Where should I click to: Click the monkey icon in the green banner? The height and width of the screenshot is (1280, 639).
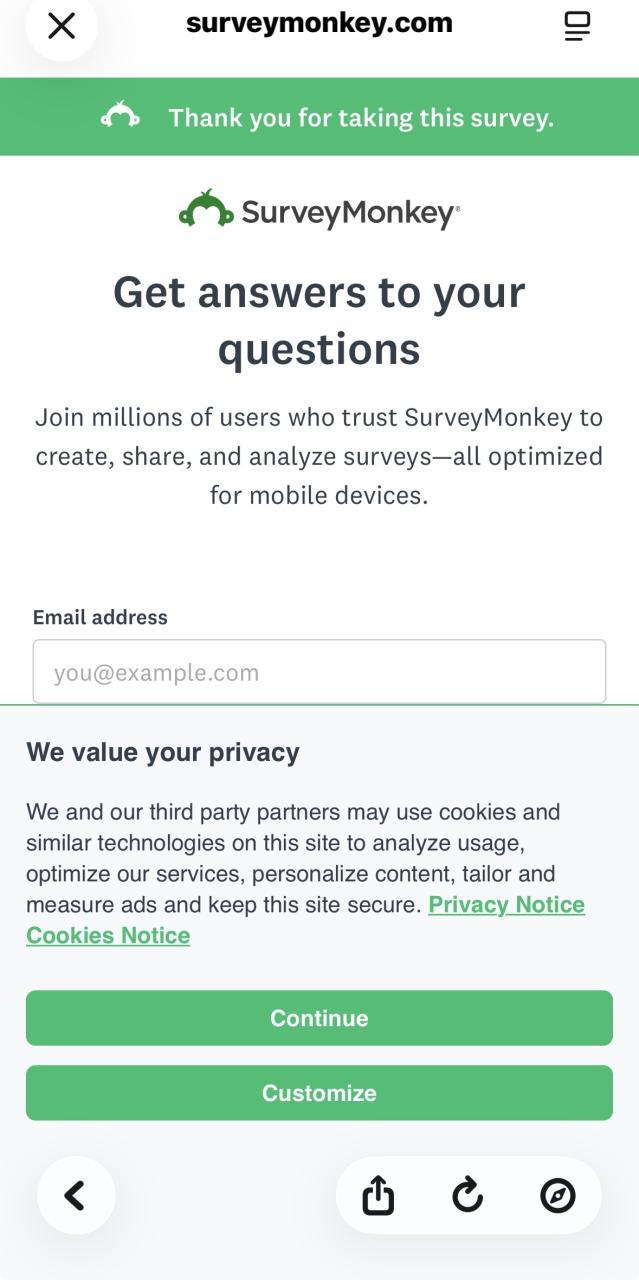120,117
